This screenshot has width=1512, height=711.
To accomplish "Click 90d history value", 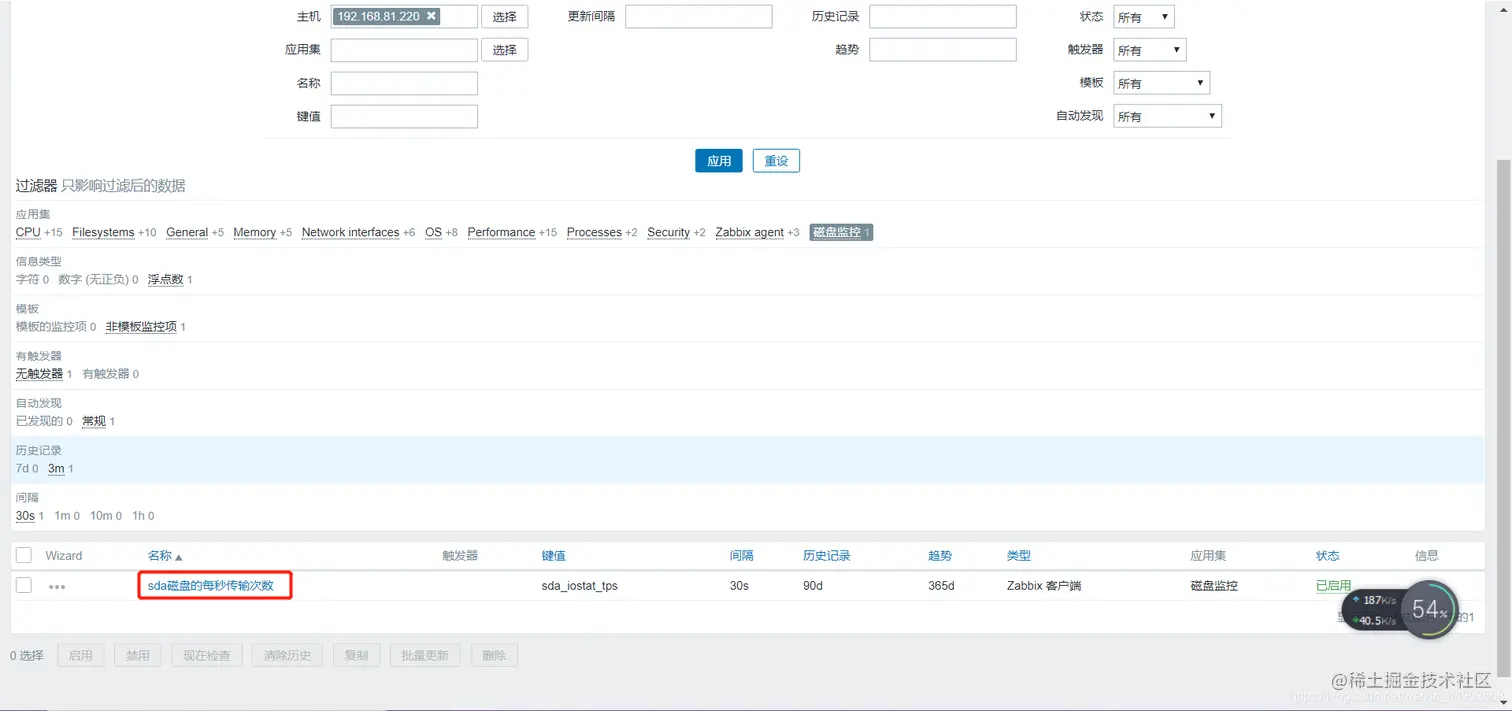I will [813, 586].
